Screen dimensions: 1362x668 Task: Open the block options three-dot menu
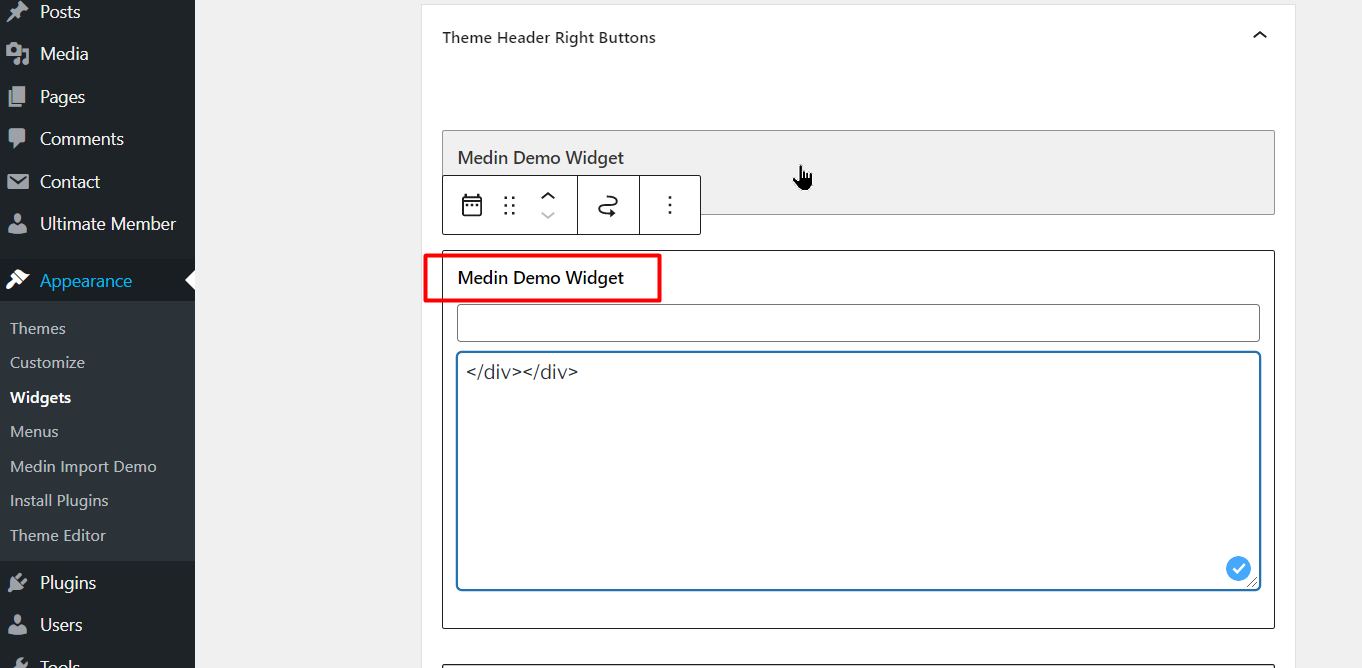click(x=670, y=205)
